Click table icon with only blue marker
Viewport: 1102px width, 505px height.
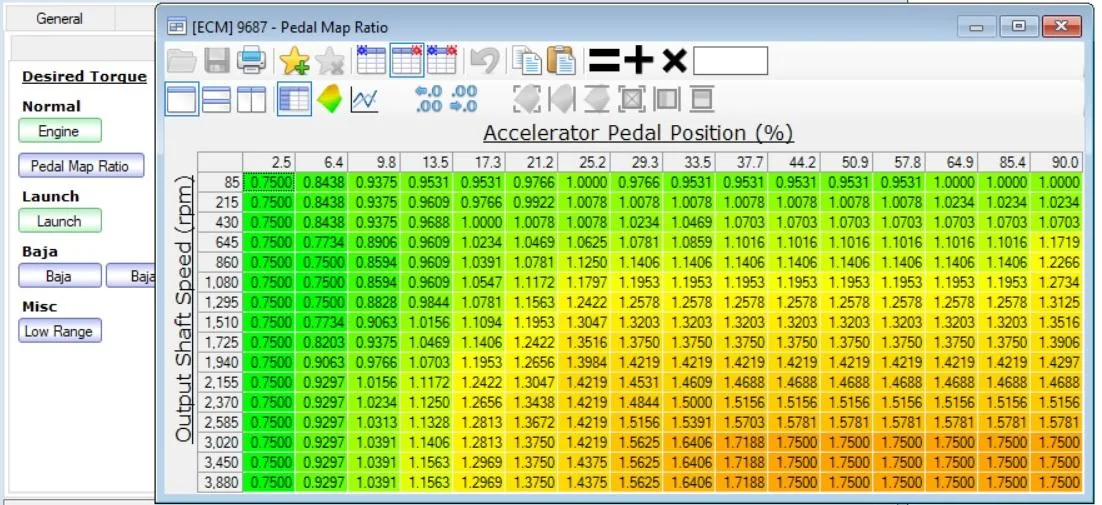click(x=371, y=60)
